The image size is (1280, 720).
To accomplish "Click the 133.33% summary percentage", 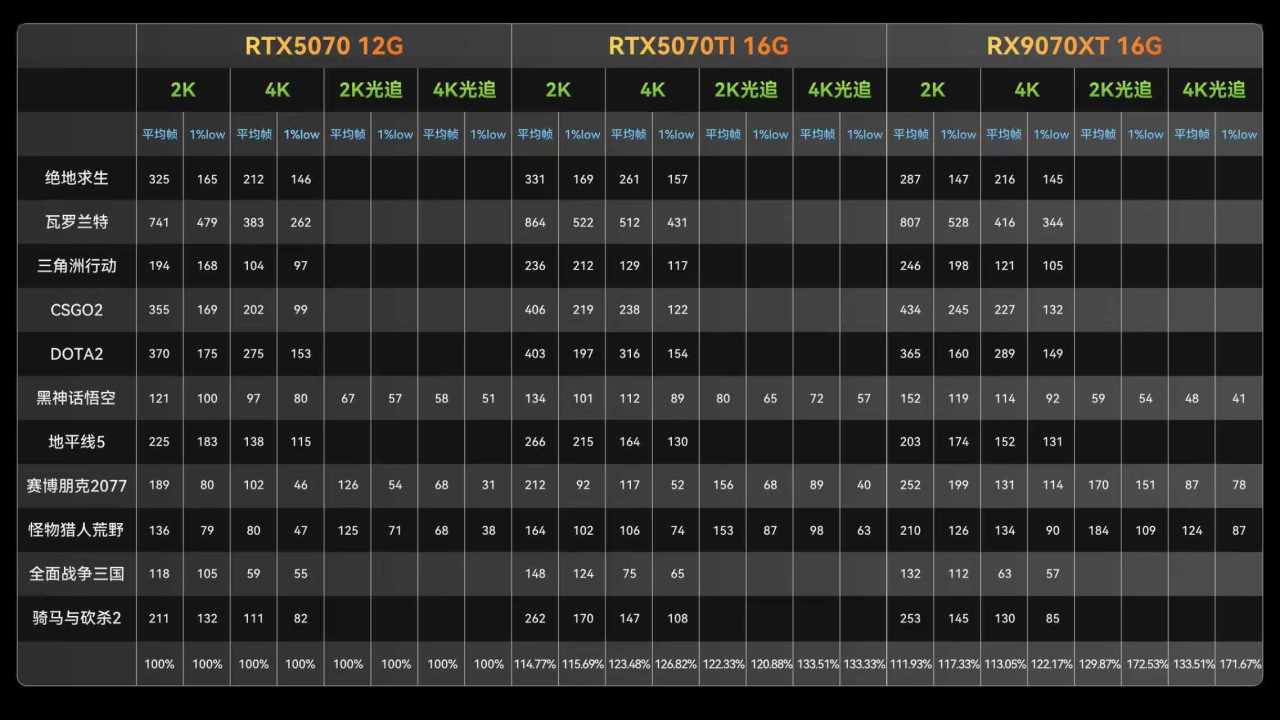I will pyautogui.click(x=864, y=664).
